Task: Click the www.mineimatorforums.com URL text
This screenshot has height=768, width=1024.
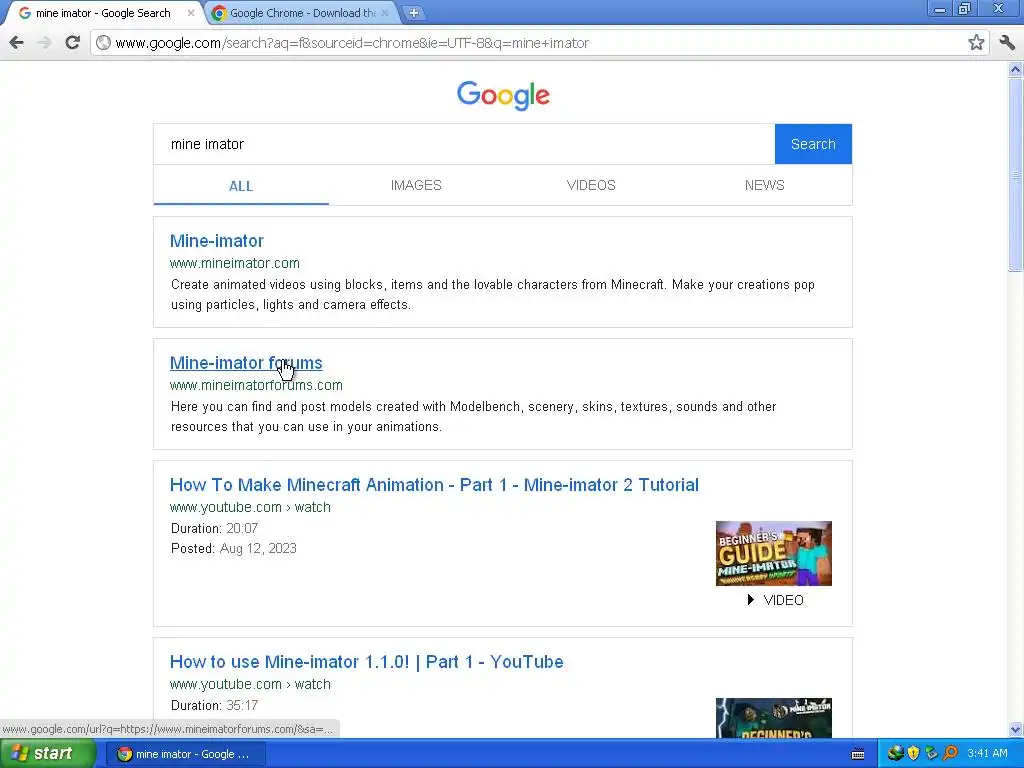Action: click(256, 385)
